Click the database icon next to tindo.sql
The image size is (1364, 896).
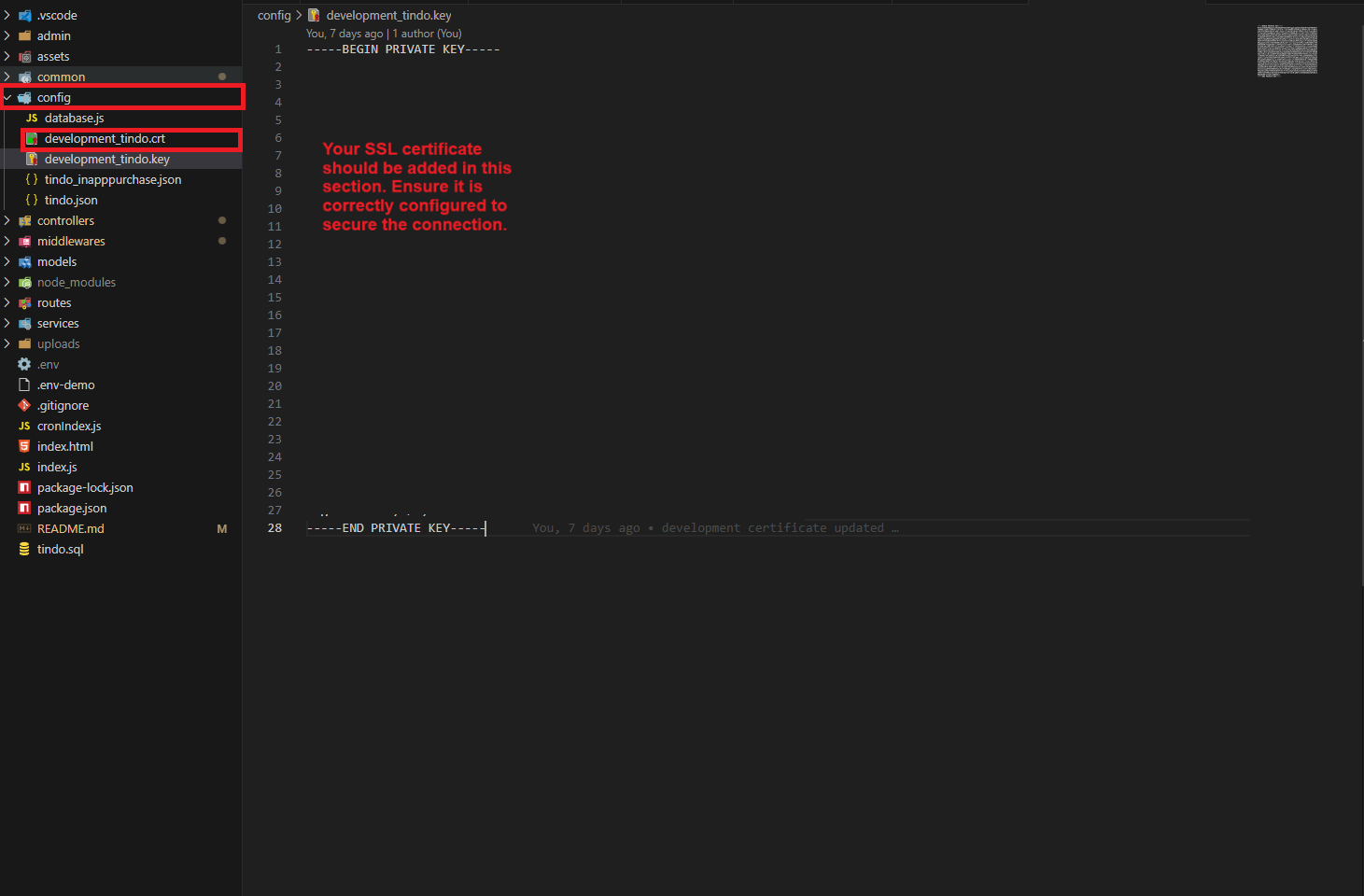click(24, 549)
